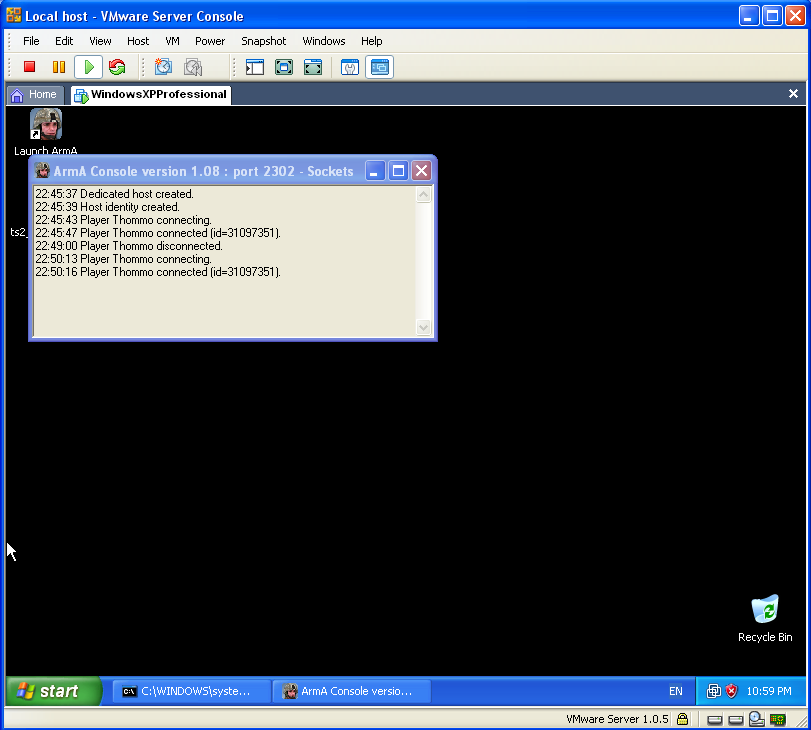Click the network connection tray icon

click(x=714, y=691)
